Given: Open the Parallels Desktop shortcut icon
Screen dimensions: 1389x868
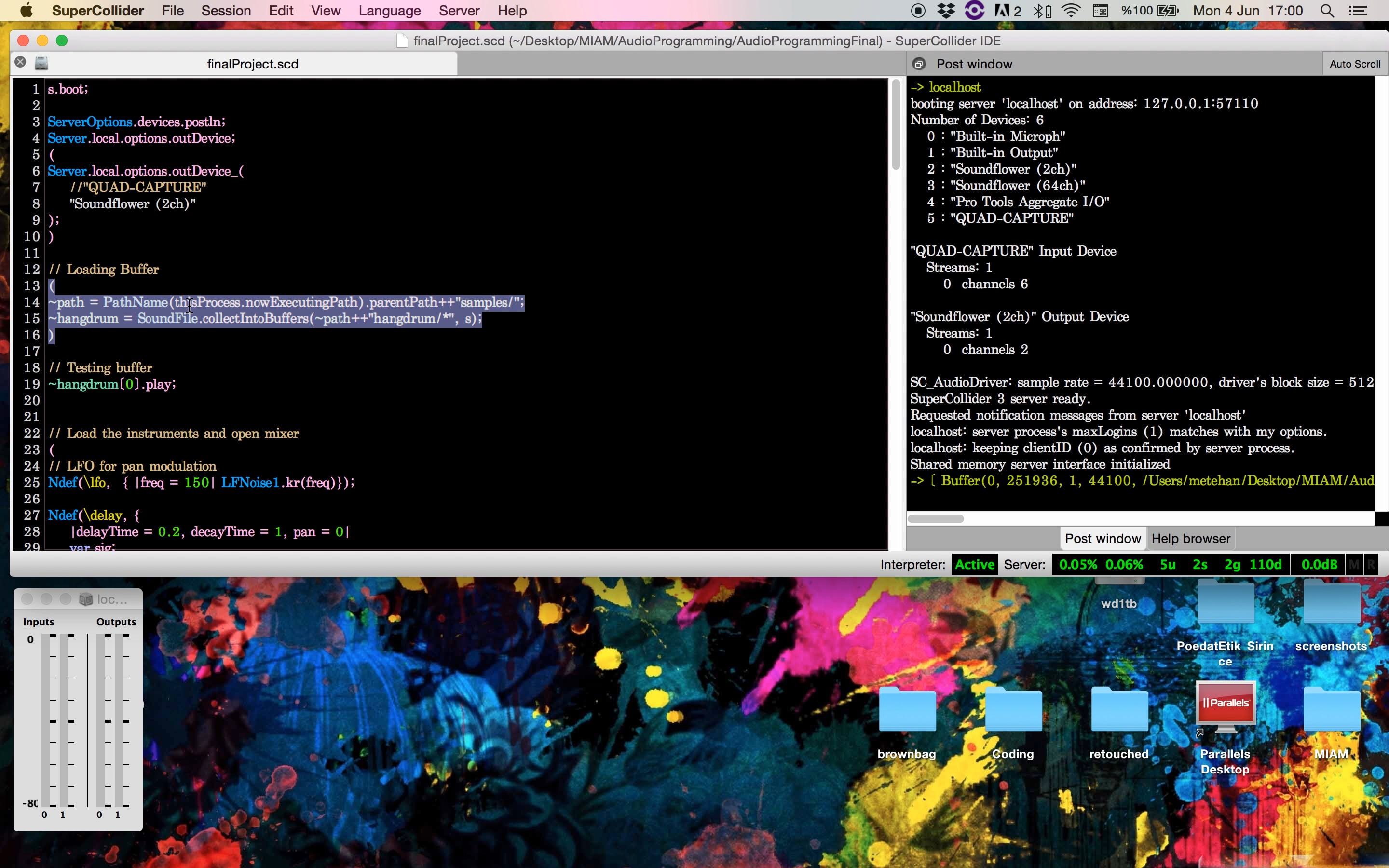Looking at the screenshot, I should (x=1226, y=707).
